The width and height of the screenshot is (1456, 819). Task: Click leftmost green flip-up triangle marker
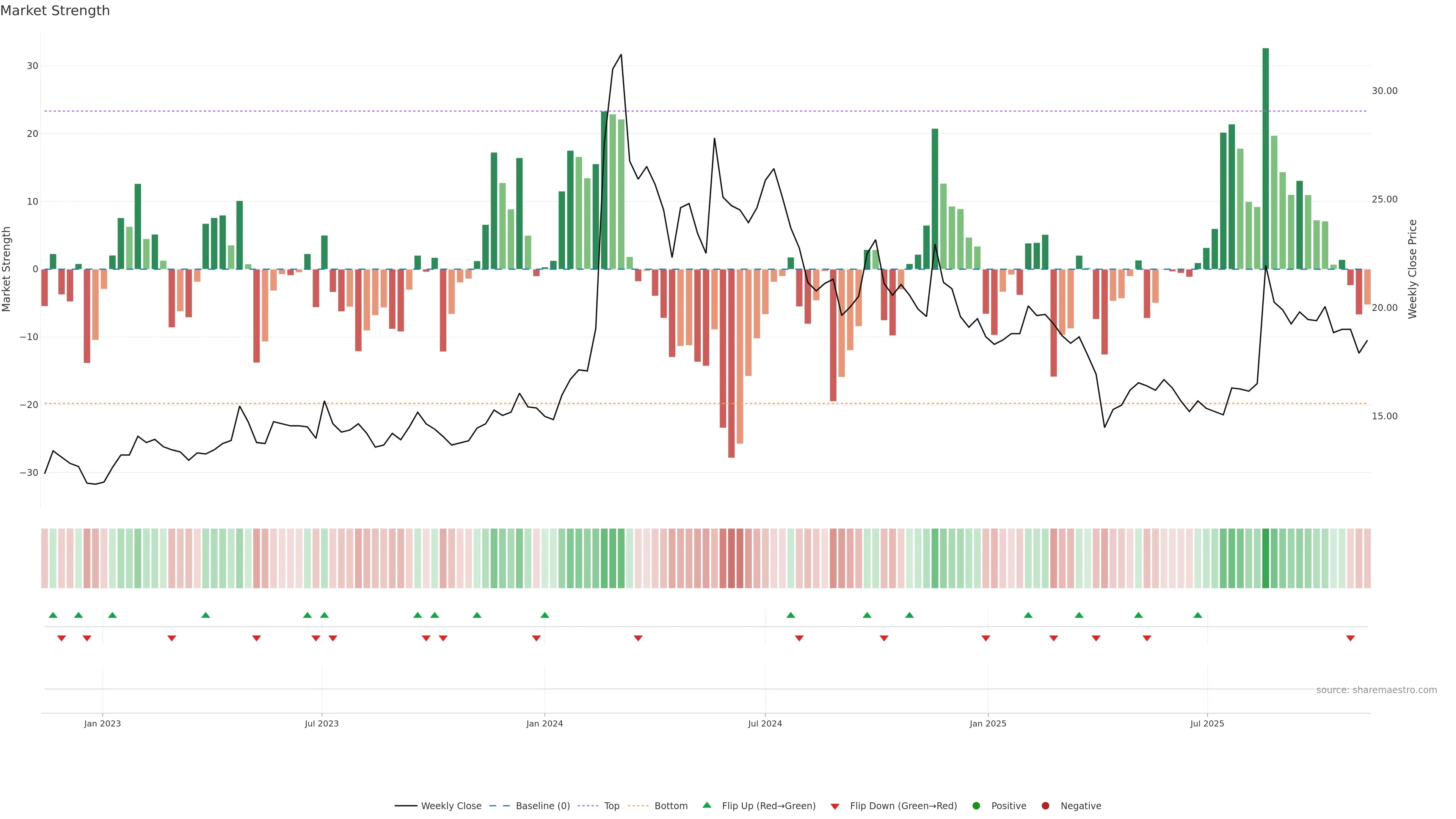point(53,615)
